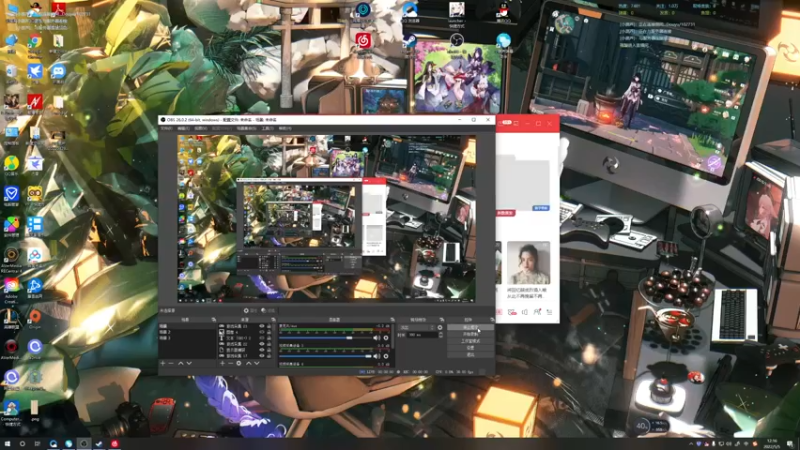Screen dimensions: 800x450
Task: Pop out the sources dock panel
Action: click(x=273, y=319)
